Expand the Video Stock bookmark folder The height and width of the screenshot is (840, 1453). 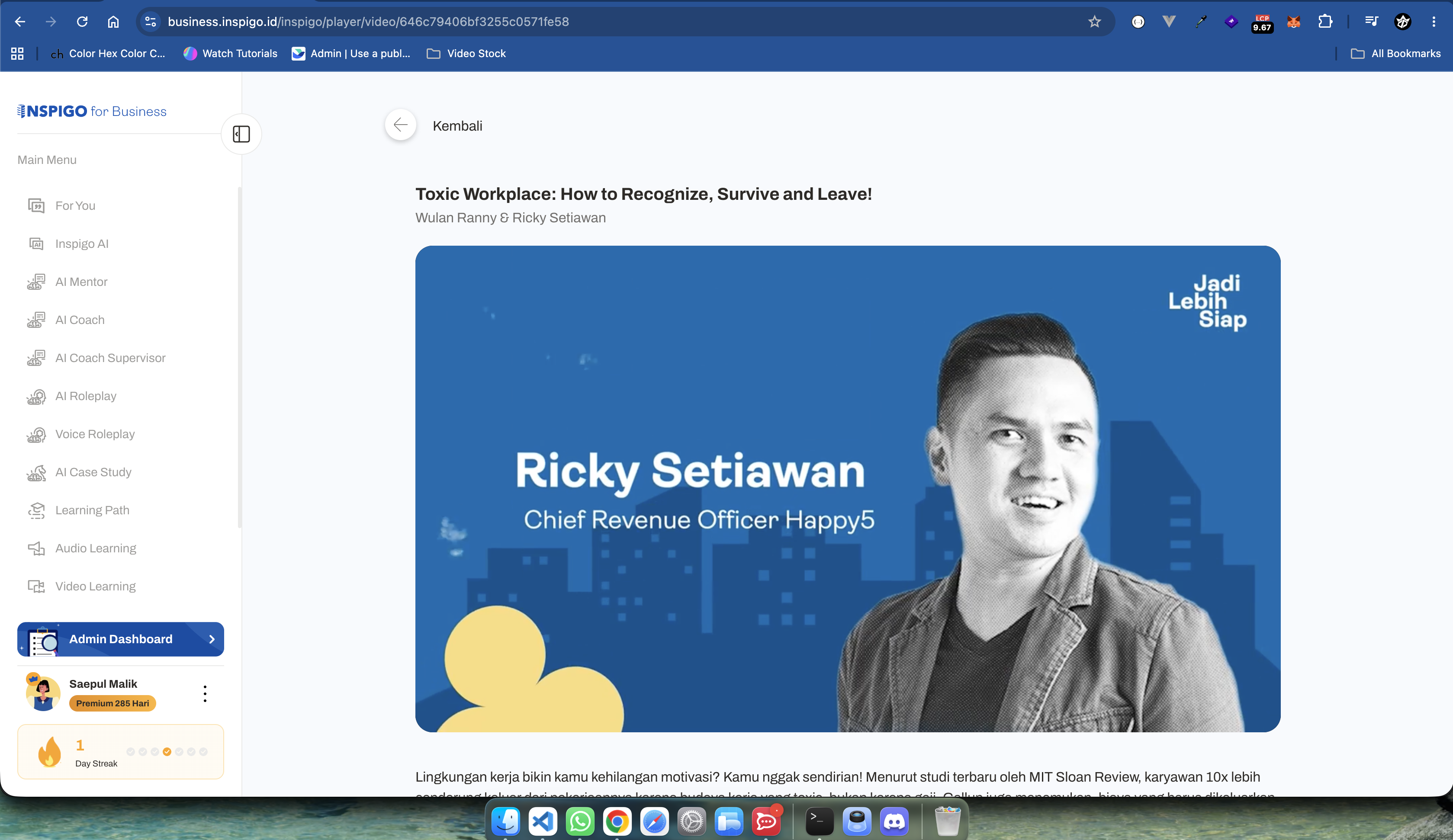[466, 54]
